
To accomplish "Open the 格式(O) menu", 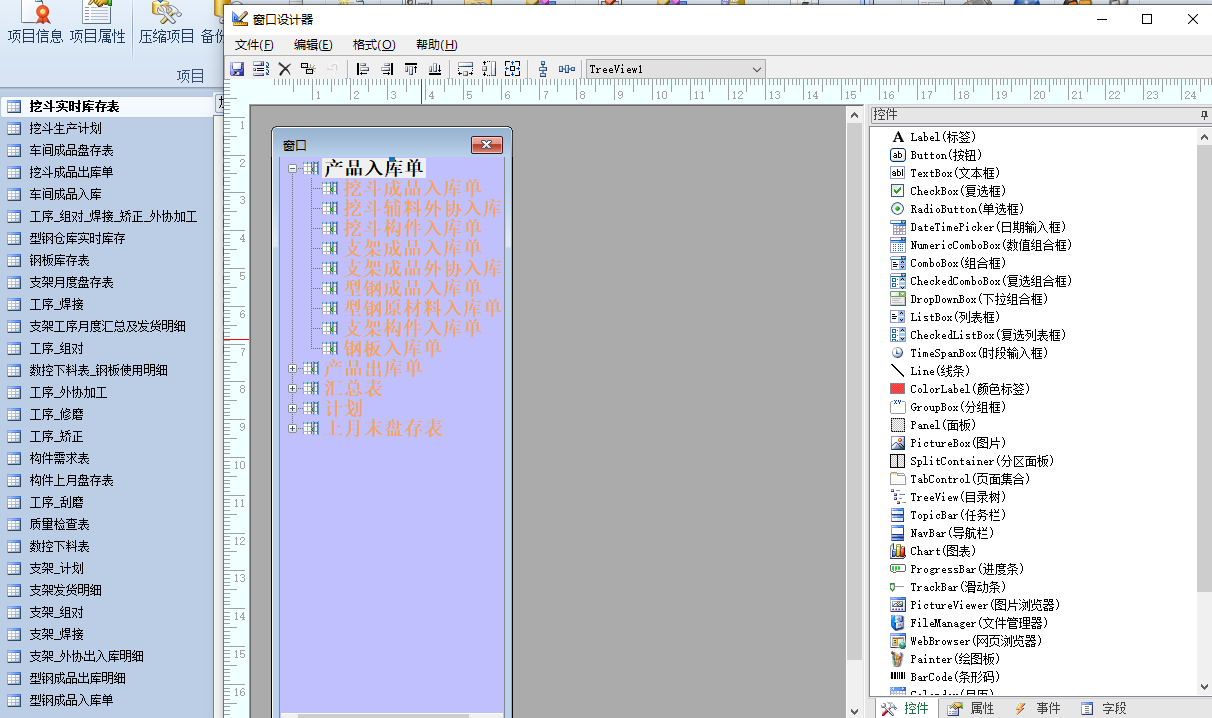I will [374, 45].
